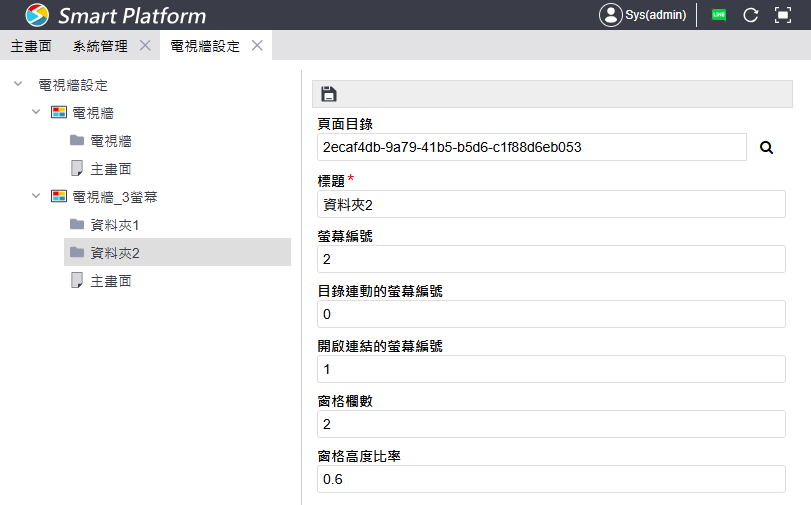Image resolution: width=811 pixels, height=505 pixels.
Task: Click the 螢幕編號 input field
Action: pyautogui.click(x=550, y=259)
